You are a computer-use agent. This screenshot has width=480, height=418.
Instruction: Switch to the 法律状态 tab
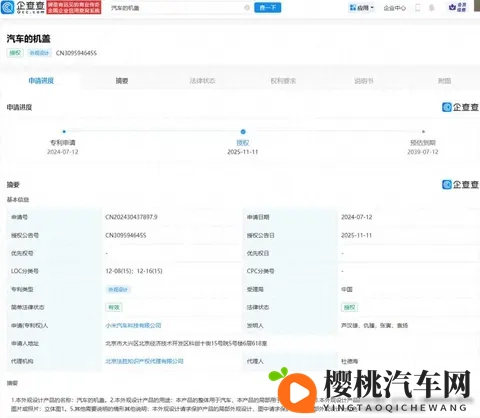(x=202, y=81)
